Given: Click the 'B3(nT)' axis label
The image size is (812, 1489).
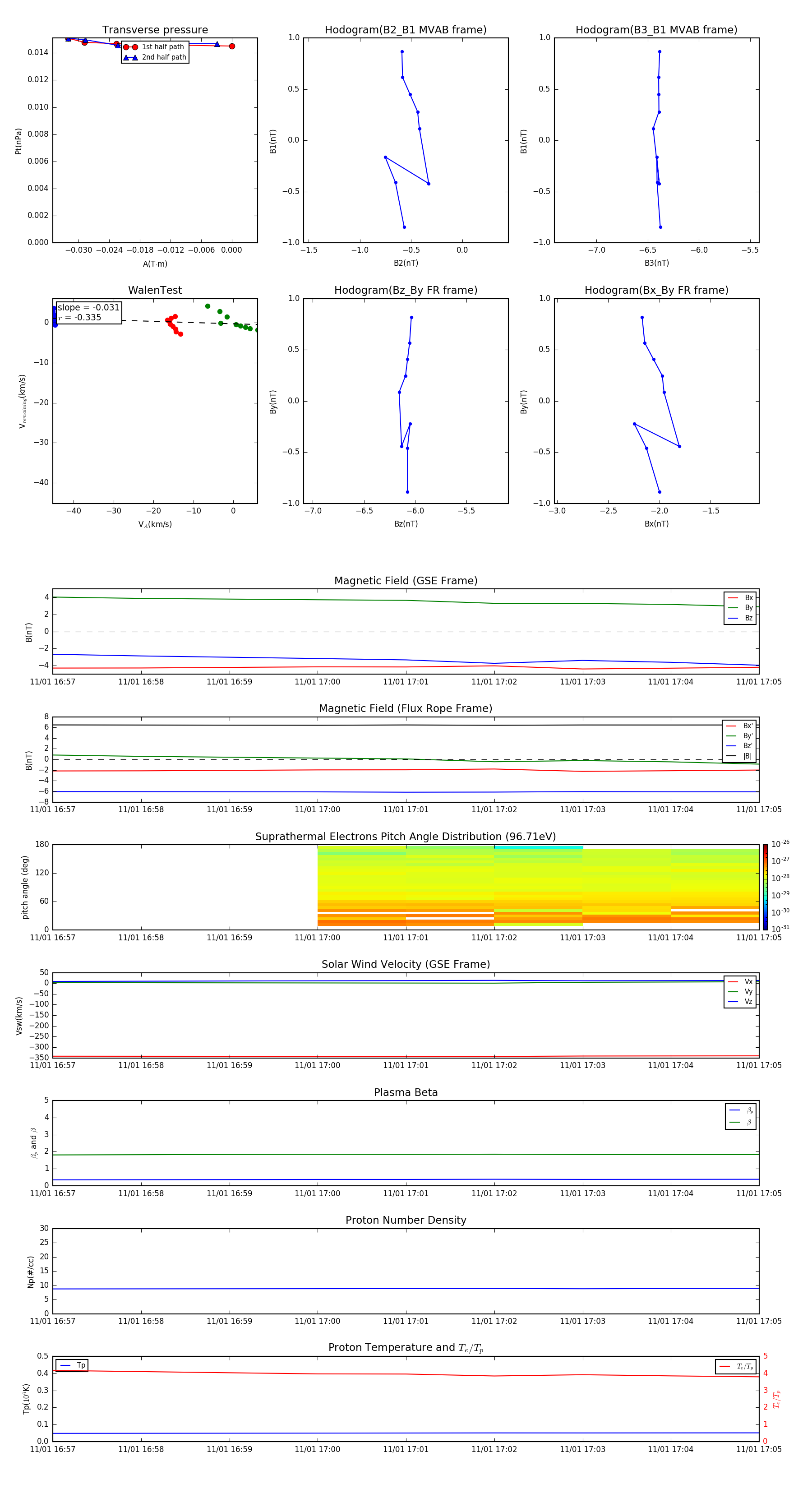Looking at the screenshot, I should (x=656, y=263).
